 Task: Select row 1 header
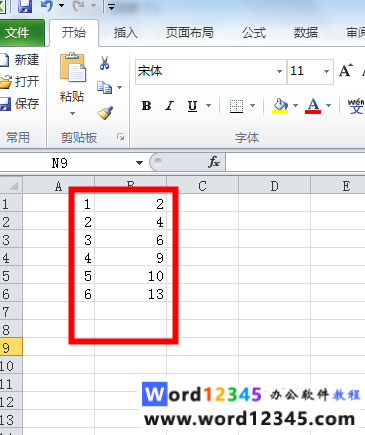[11, 204]
